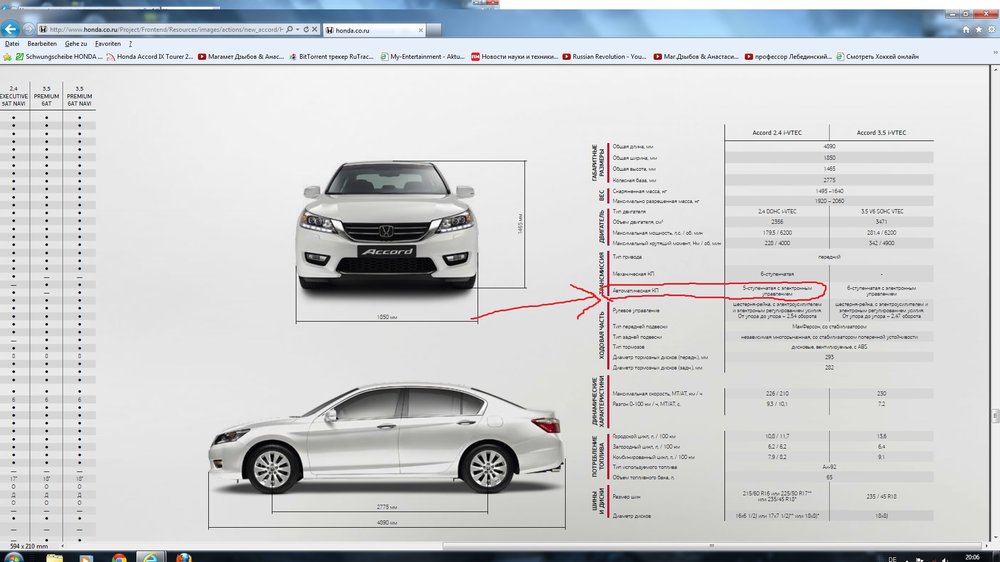Click the search magnifier in the address bar
The width and height of the screenshot is (1000, 562).
click(289, 30)
